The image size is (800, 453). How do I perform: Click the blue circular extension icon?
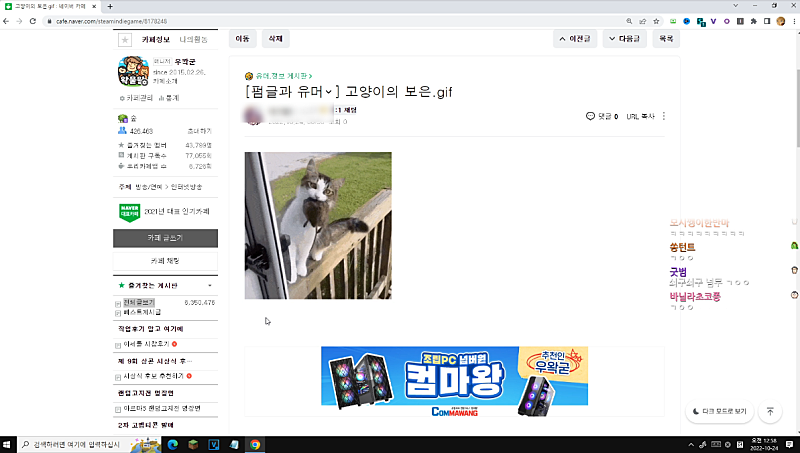tap(686, 21)
